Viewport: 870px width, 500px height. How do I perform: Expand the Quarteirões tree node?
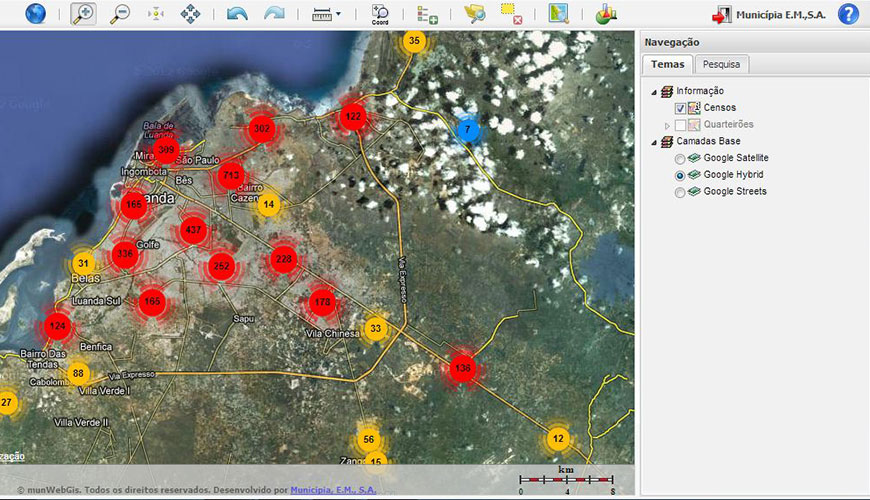[x=667, y=126]
